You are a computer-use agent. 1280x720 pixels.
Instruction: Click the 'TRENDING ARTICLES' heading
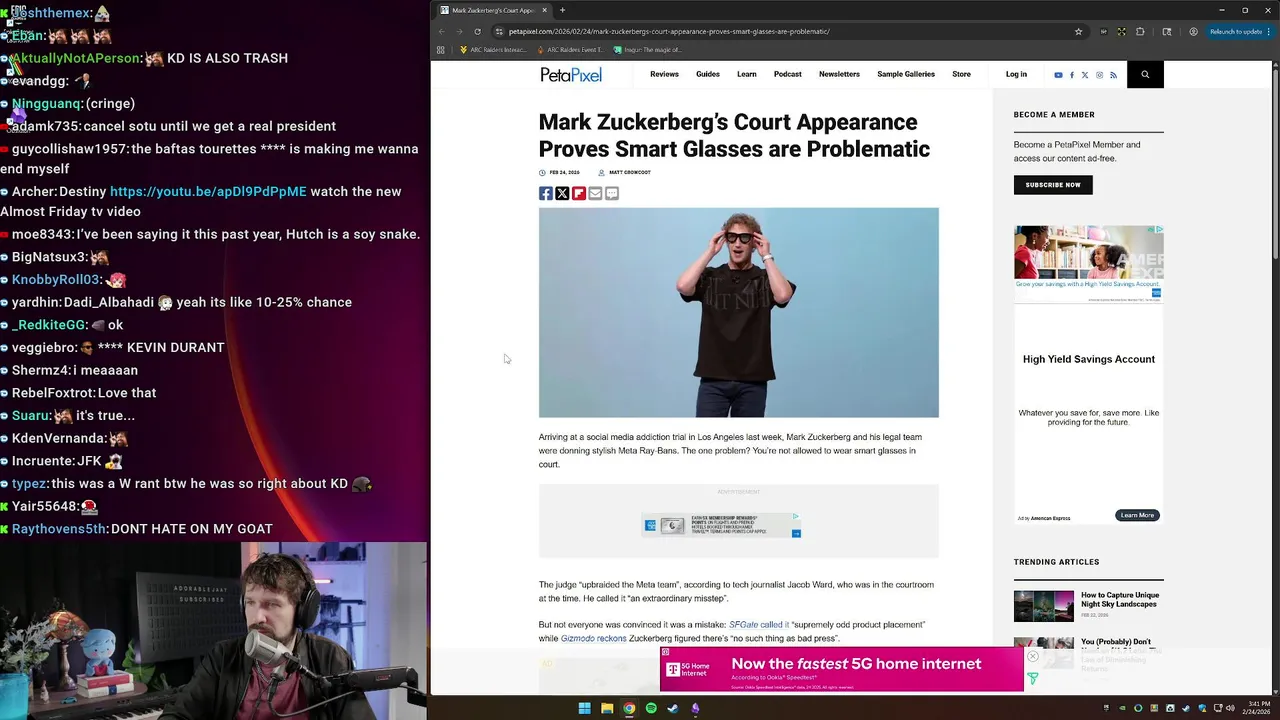[x=1056, y=562]
